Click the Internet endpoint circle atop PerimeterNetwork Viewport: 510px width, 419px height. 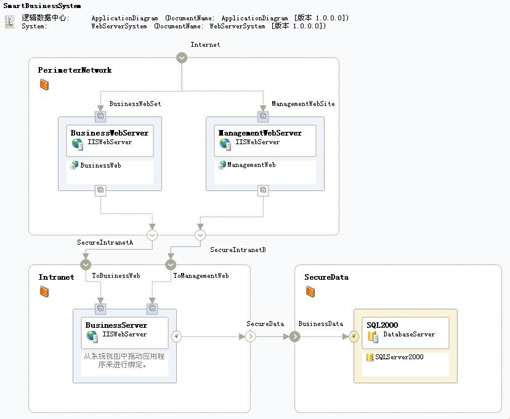coord(182,58)
